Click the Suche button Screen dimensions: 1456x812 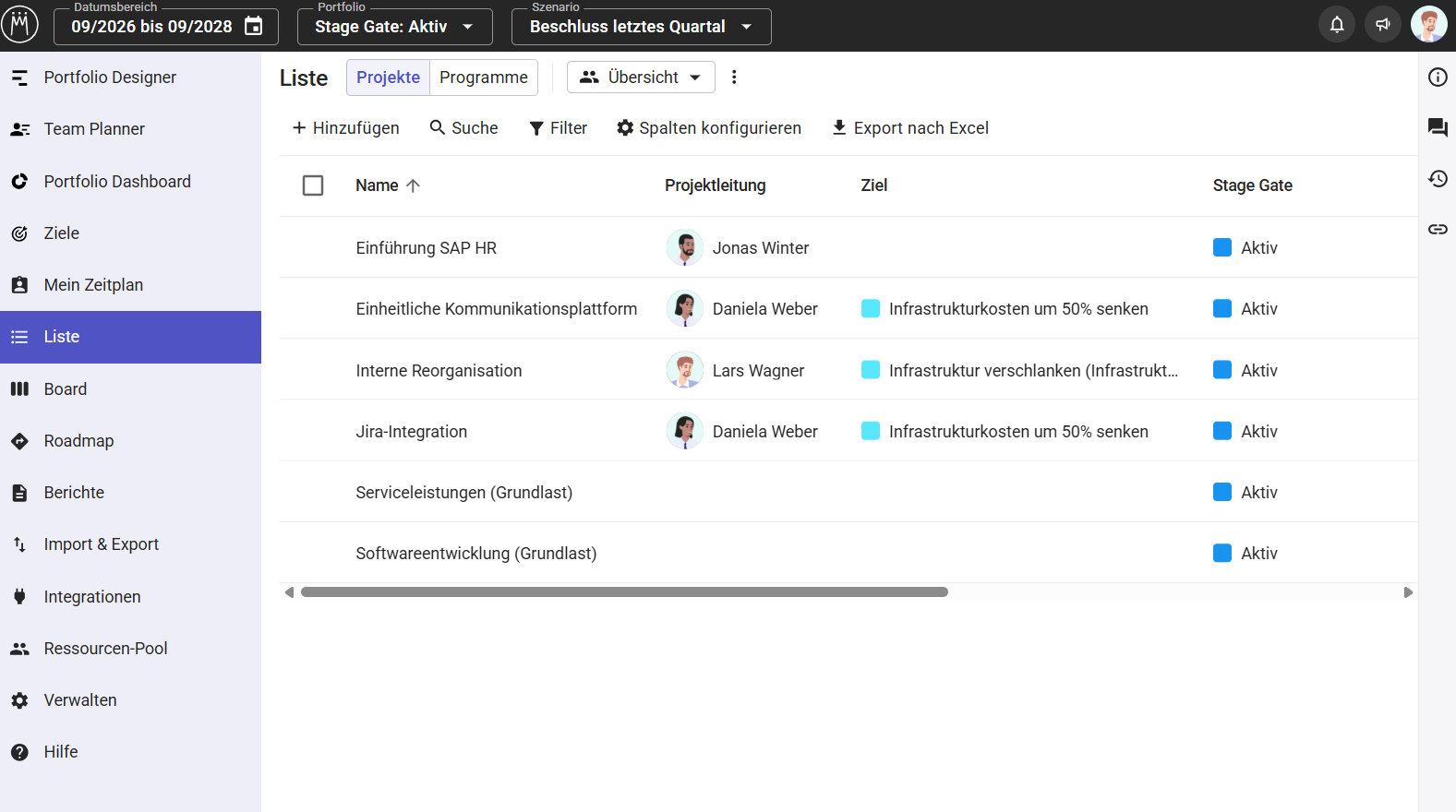point(463,128)
